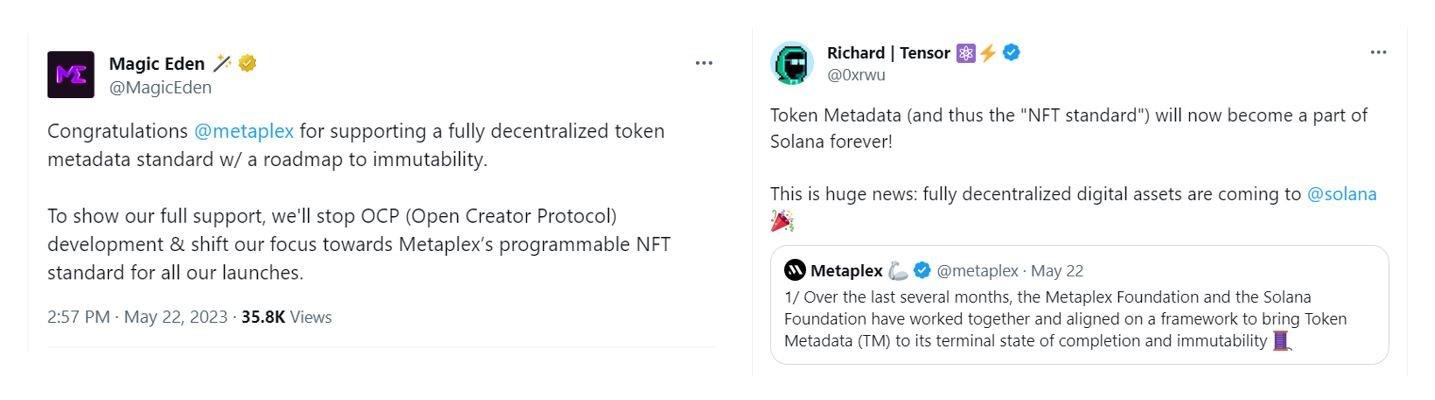Click the thread spool emoji ending the quoted tweet
Viewport: 1435px width, 400px height.
coord(1282,341)
